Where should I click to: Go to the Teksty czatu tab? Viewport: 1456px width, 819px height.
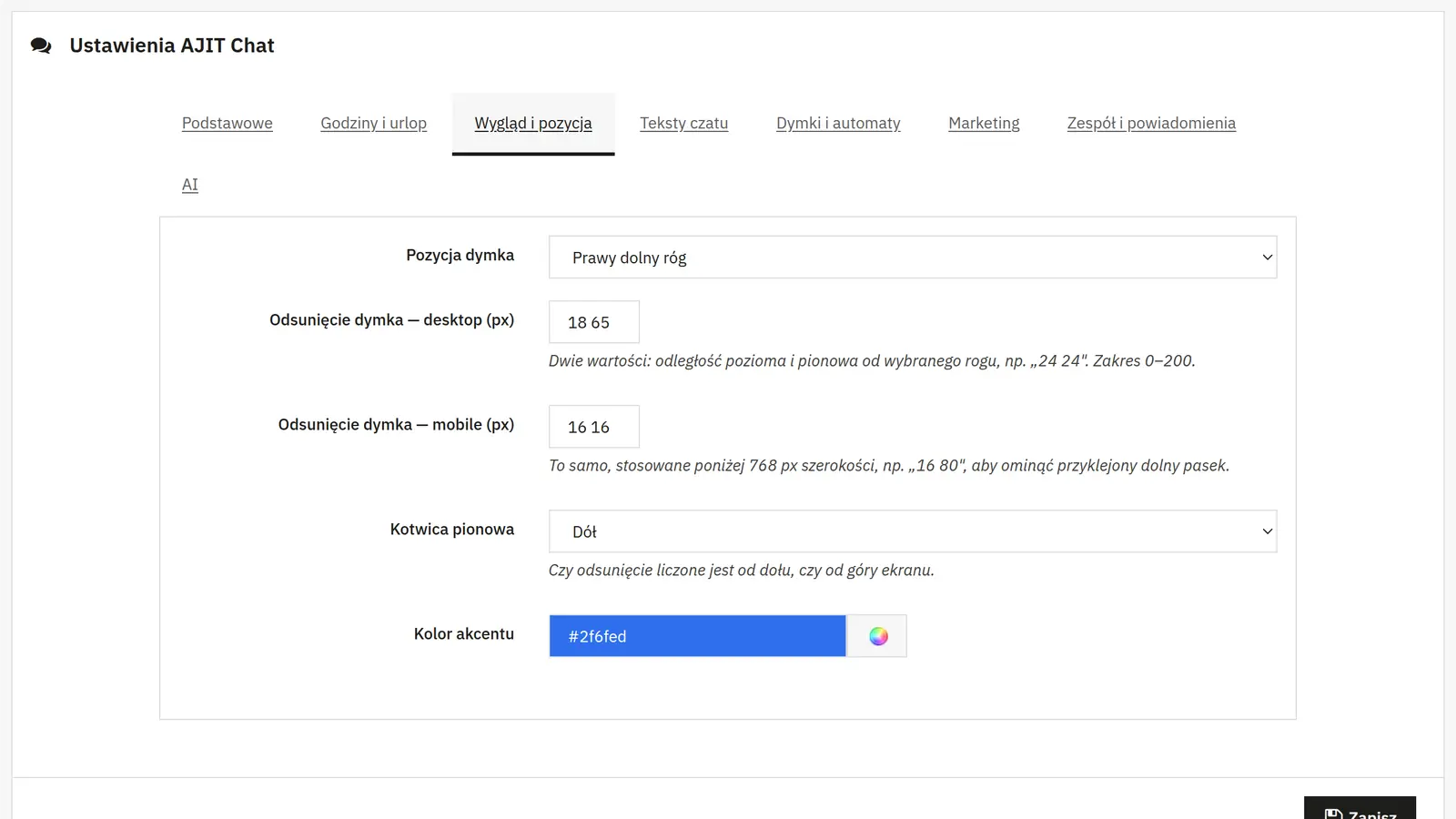(x=684, y=123)
